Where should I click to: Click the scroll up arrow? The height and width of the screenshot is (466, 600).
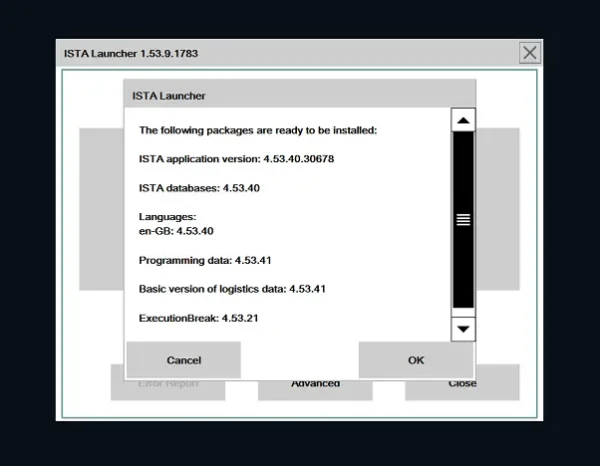[x=463, y=120]
